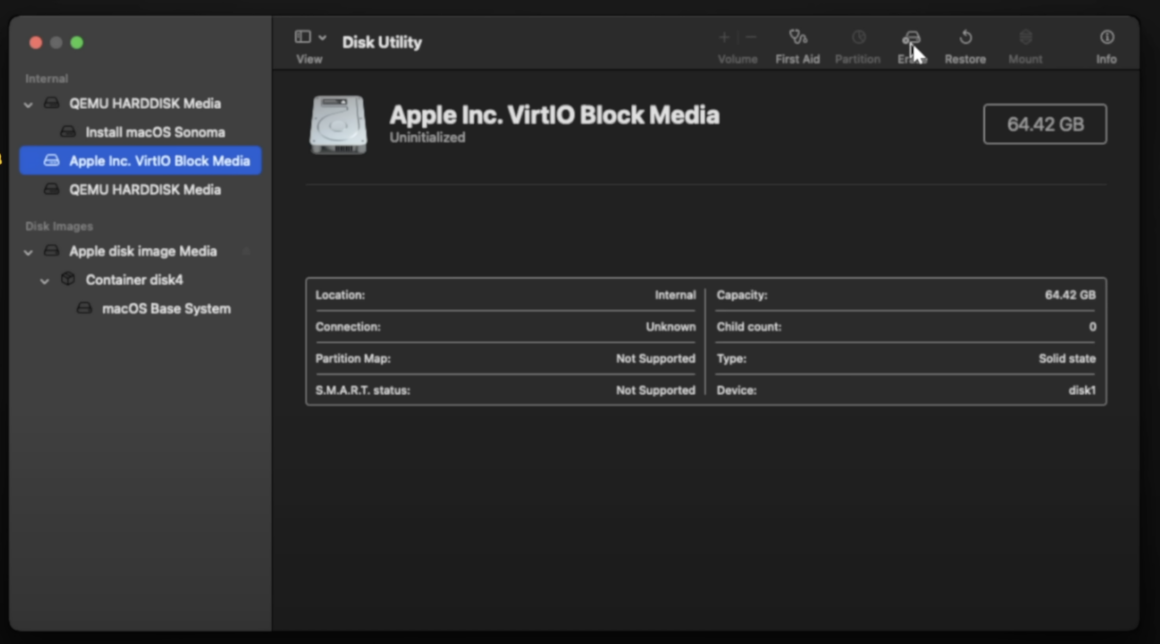Click the 64.42 GB capacity box
1160x644 pixels.
[1045, 124]
